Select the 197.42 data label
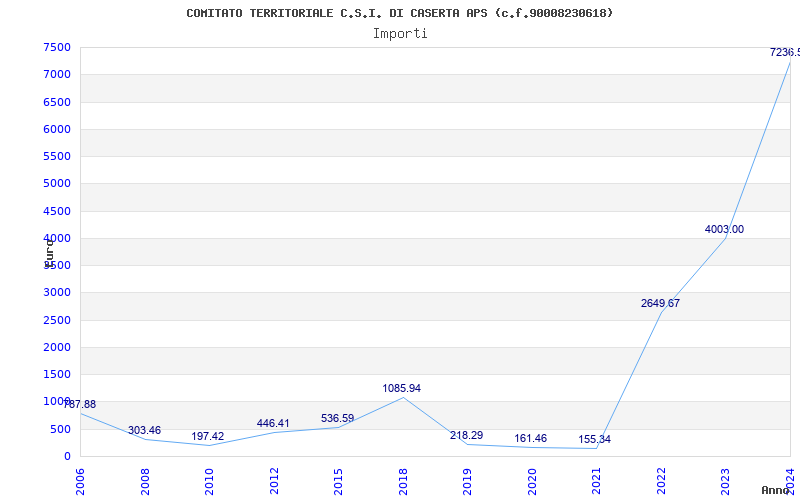The image size is (800, 500). pos(208,436)
